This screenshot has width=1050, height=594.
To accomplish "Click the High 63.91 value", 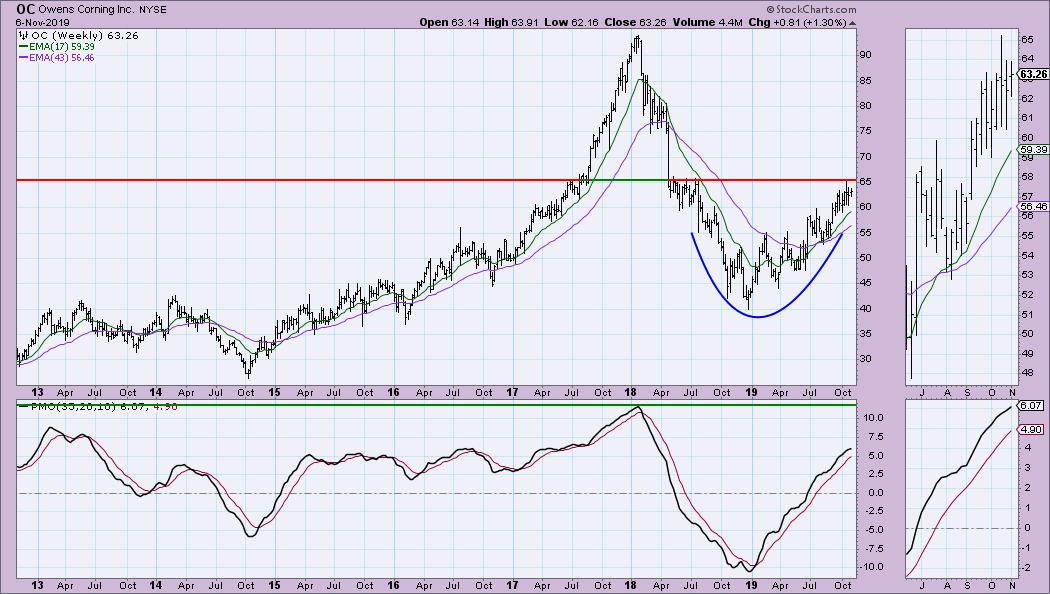I will (512, 22).
